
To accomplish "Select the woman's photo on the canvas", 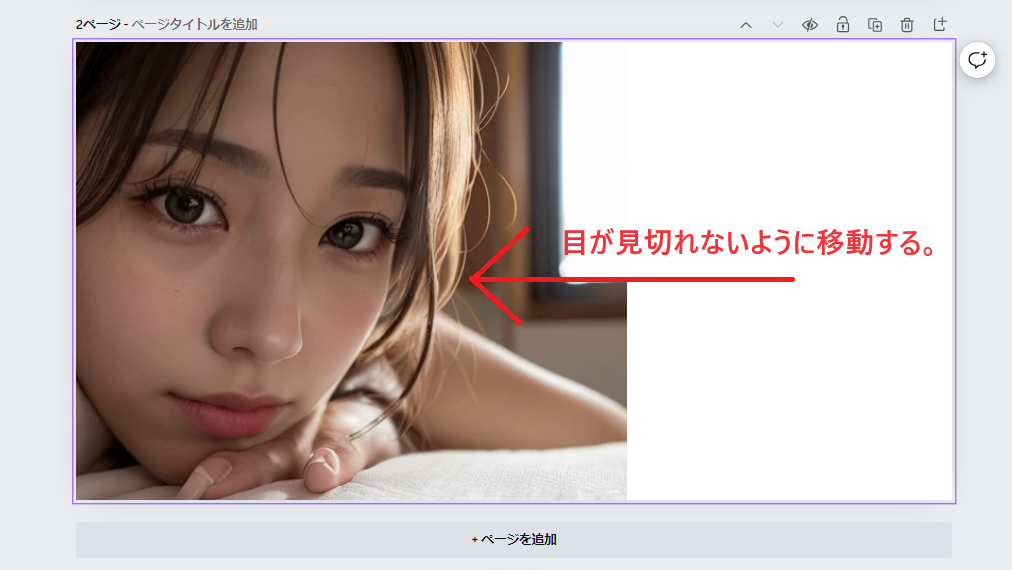I will point(351,270).
